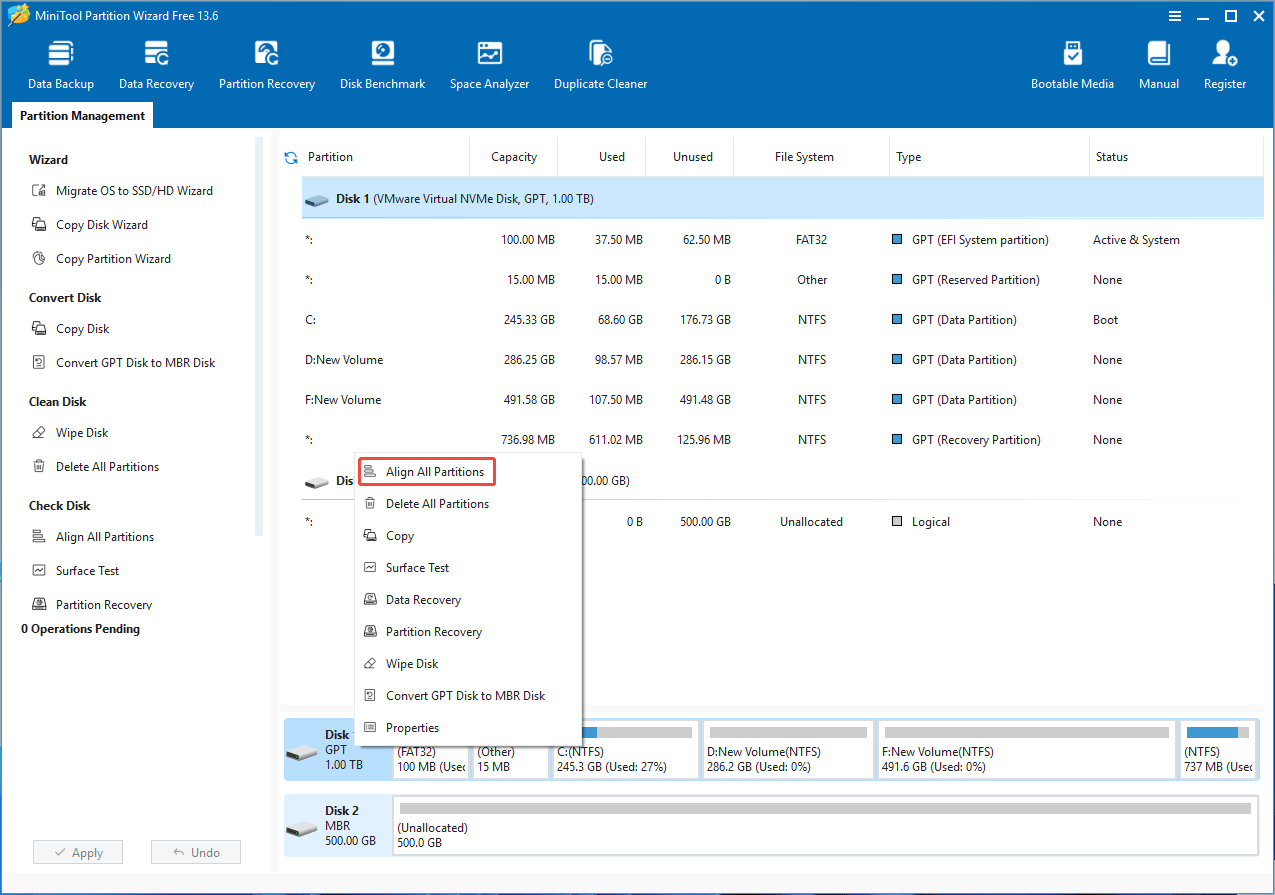Select the 737 MB (NTFS) block in disk map
Image resolution: width=1275 pixels, height=895 pixels.
click(1218, 750)
